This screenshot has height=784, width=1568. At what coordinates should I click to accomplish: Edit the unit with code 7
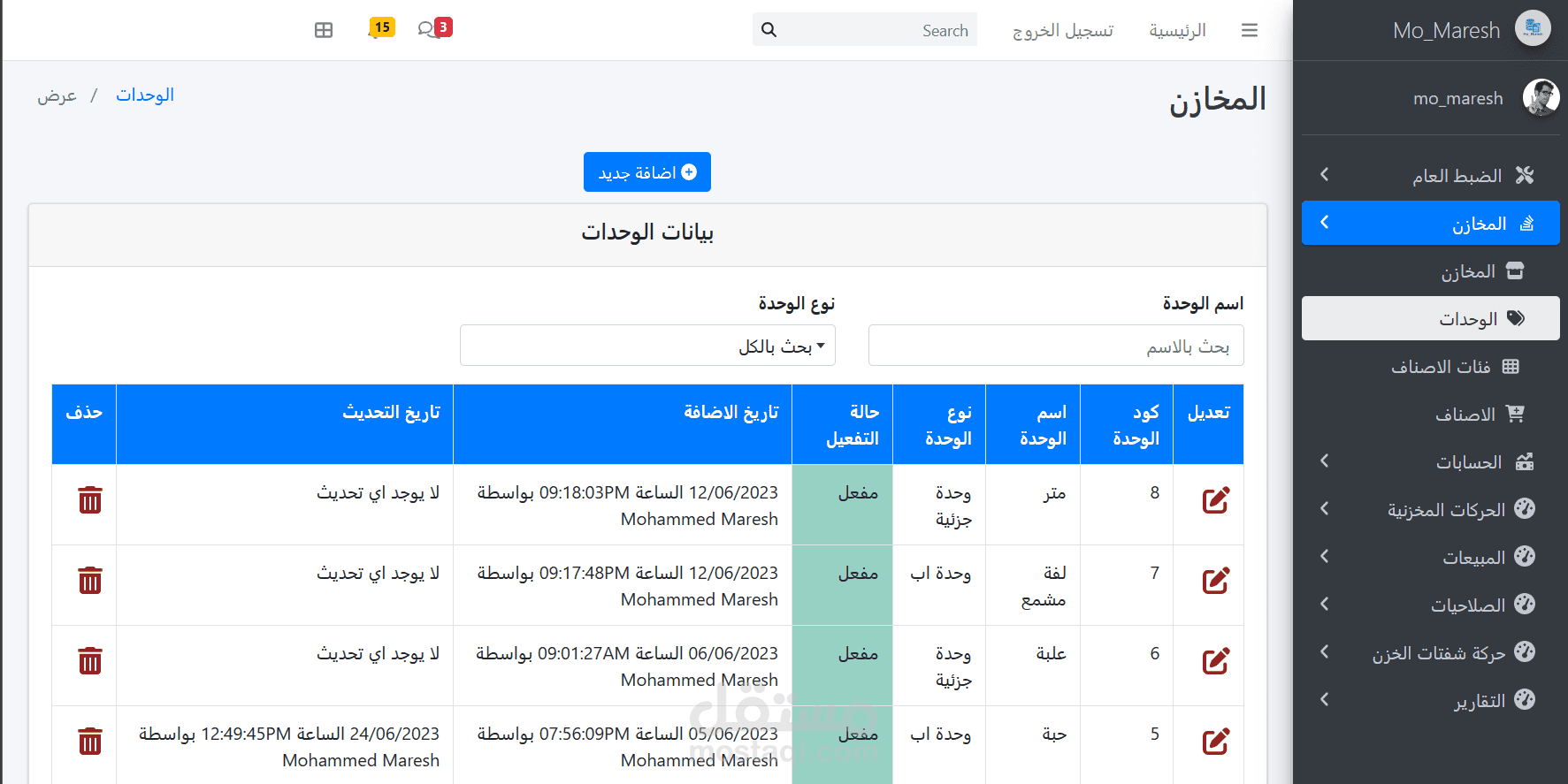click(1216, 581)
